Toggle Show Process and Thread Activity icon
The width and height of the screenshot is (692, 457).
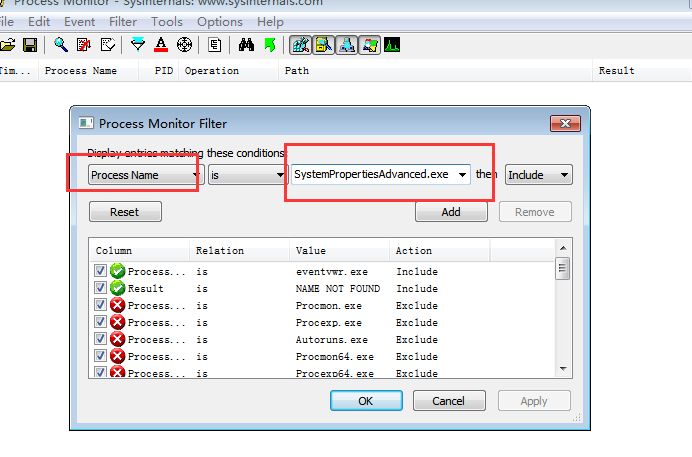[x=370, y=45]
